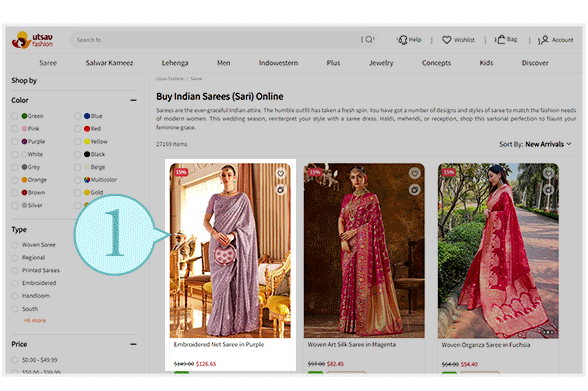Image resolution: width=588 pixels, height=391 pixels.
Task: Click the 15% badge on fuchsia saree
Action: coord(449,172)
